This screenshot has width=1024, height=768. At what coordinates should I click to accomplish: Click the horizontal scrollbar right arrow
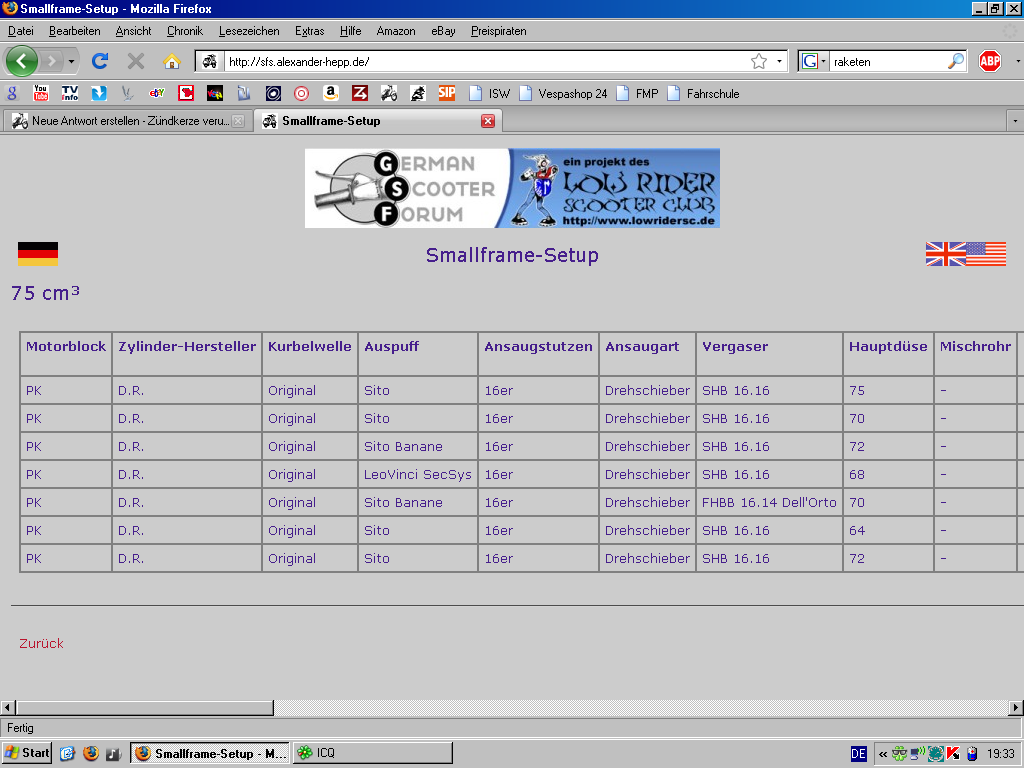pyautogui.click(x=1015, y=708)
